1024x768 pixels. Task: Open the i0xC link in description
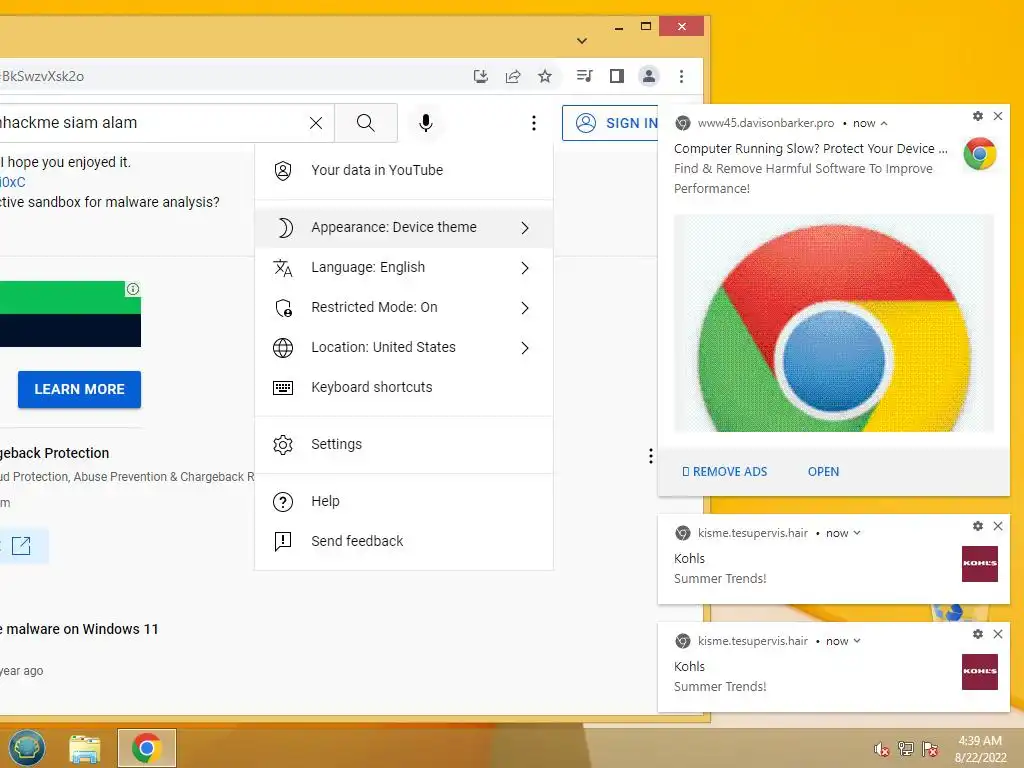12,182
